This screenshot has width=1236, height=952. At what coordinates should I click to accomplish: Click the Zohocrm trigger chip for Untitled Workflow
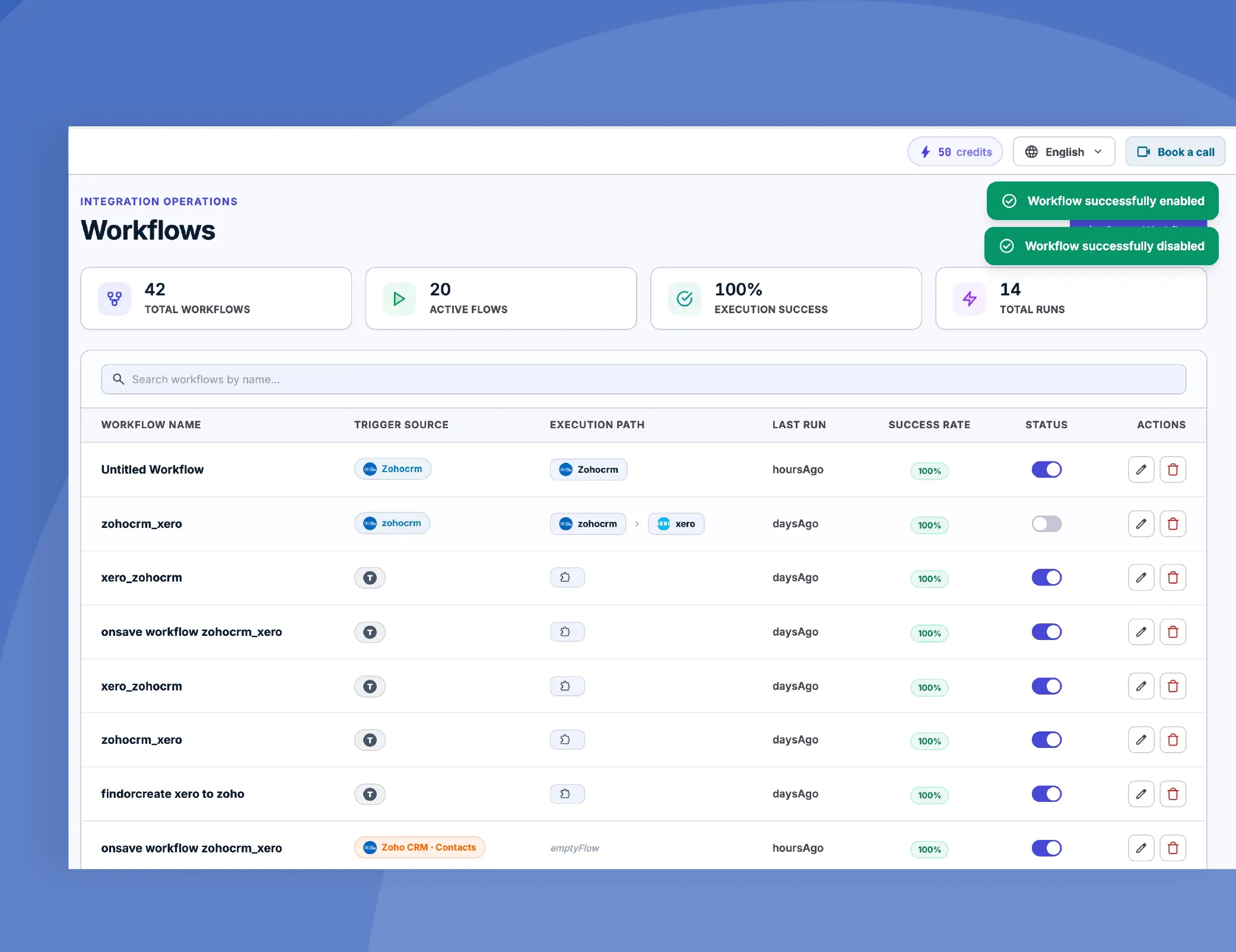392,469
